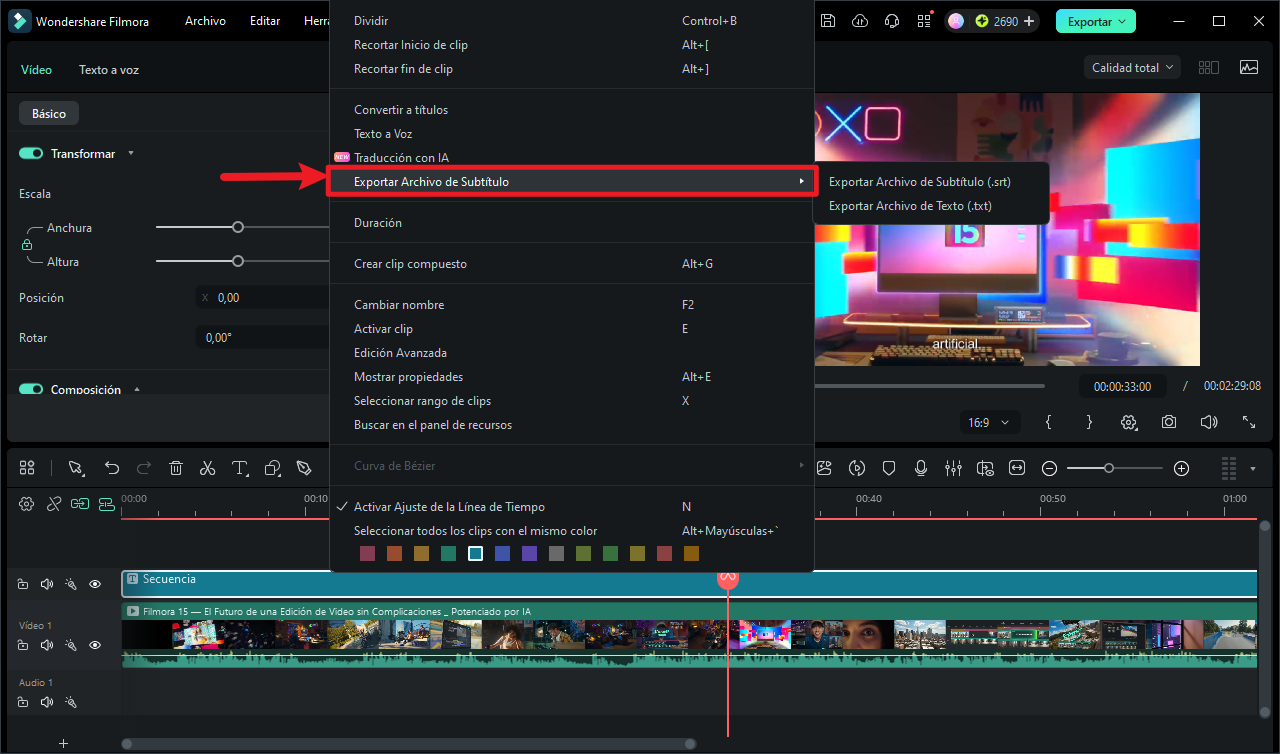Enter fullscreen preview mode
The image size is (1280, 754).
coord(1249,422)
